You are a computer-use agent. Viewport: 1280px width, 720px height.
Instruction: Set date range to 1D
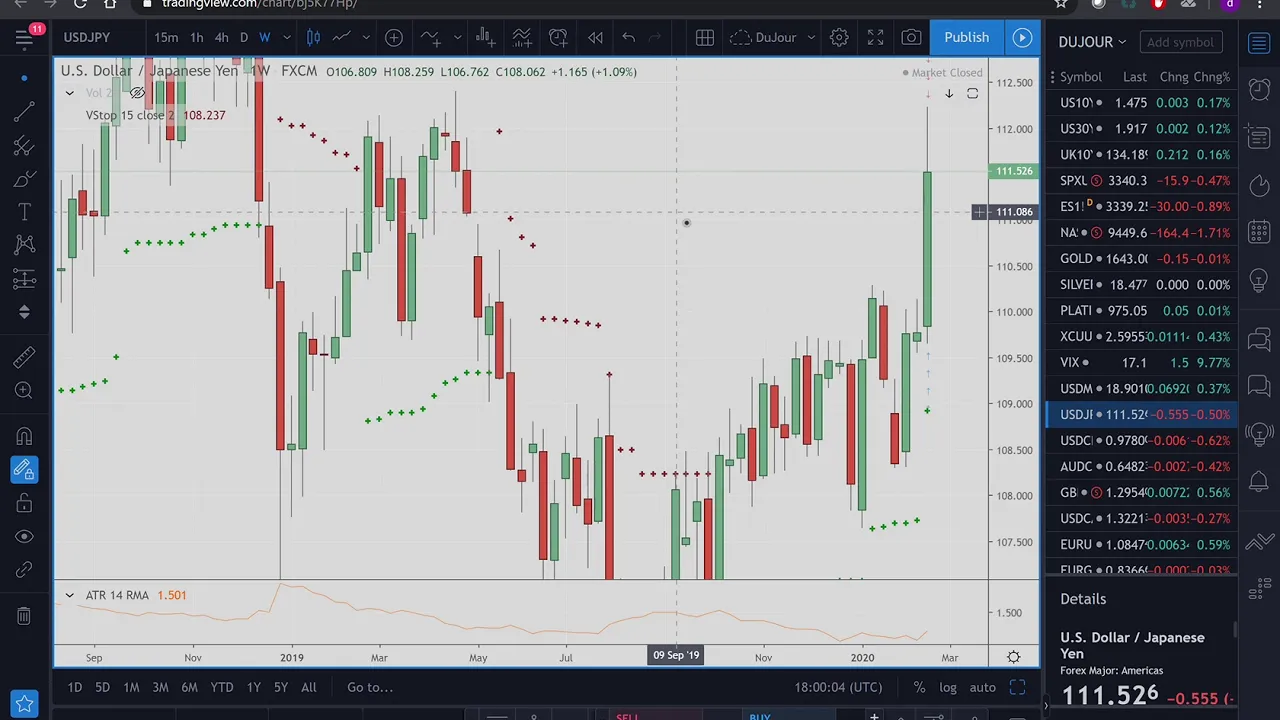[74, 688]
